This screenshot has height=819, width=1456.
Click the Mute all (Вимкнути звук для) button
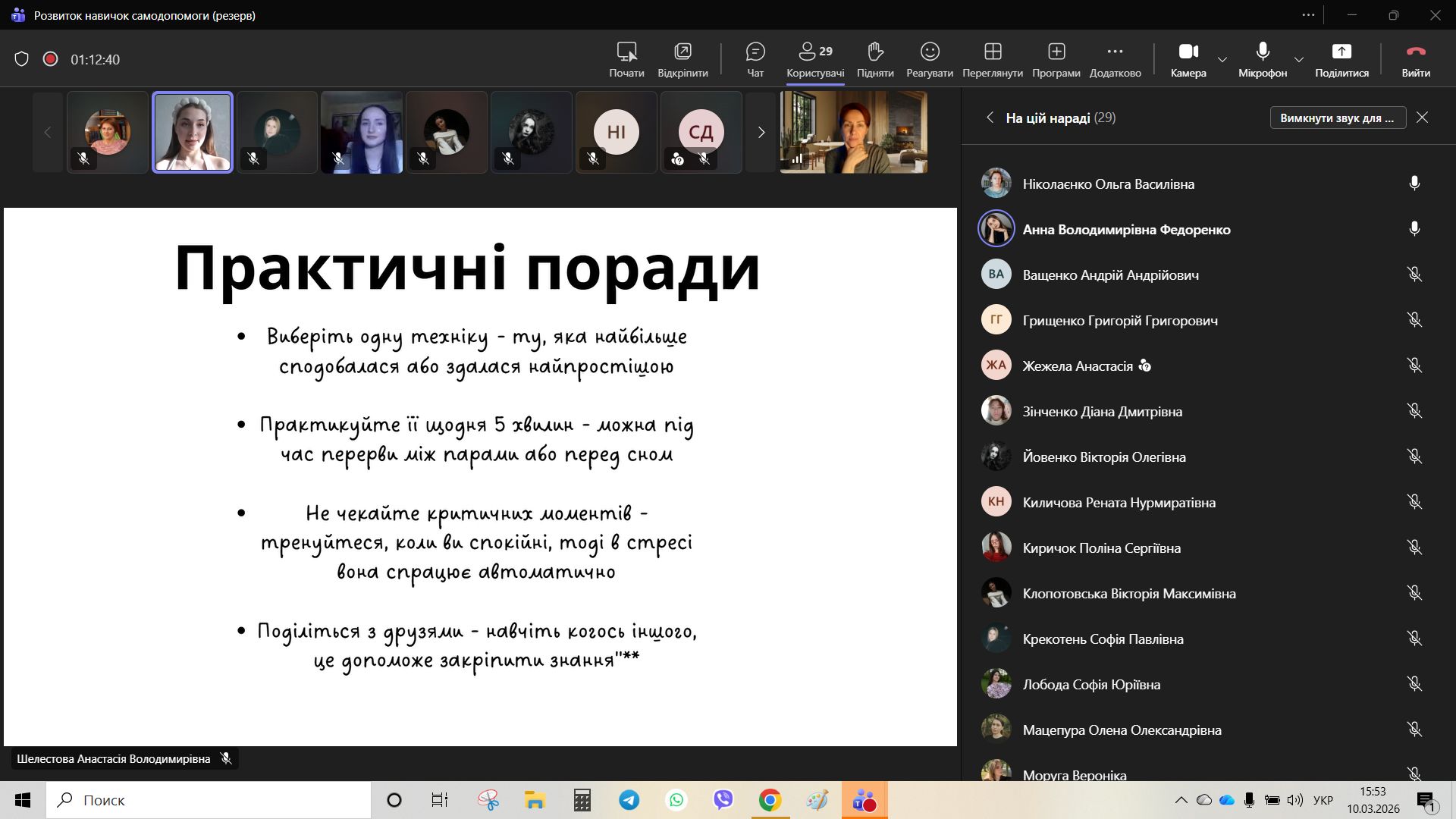[x=1338, y=118]
